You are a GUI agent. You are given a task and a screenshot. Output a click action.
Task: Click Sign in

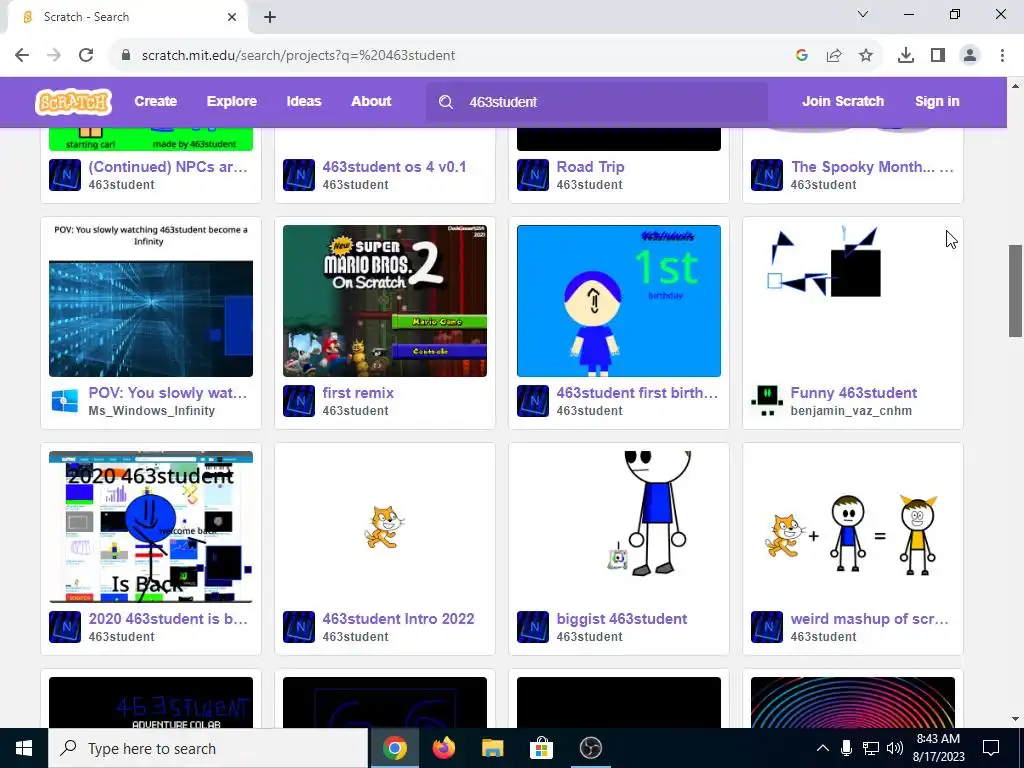pyautogui.click(x=937, y=101)
